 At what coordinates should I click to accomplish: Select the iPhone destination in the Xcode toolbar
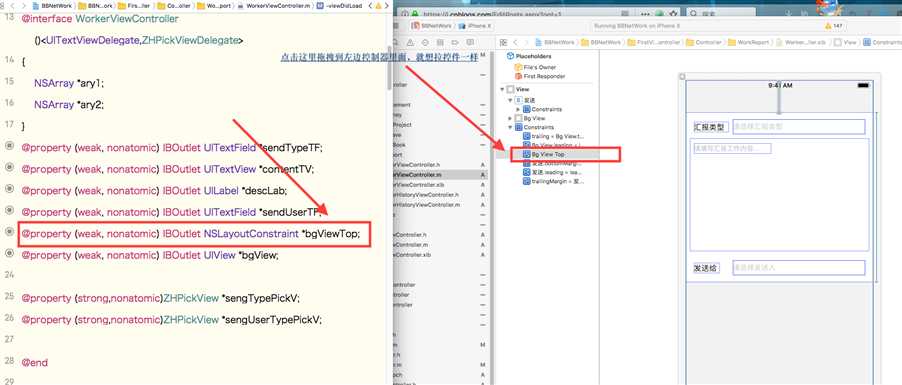475,26
